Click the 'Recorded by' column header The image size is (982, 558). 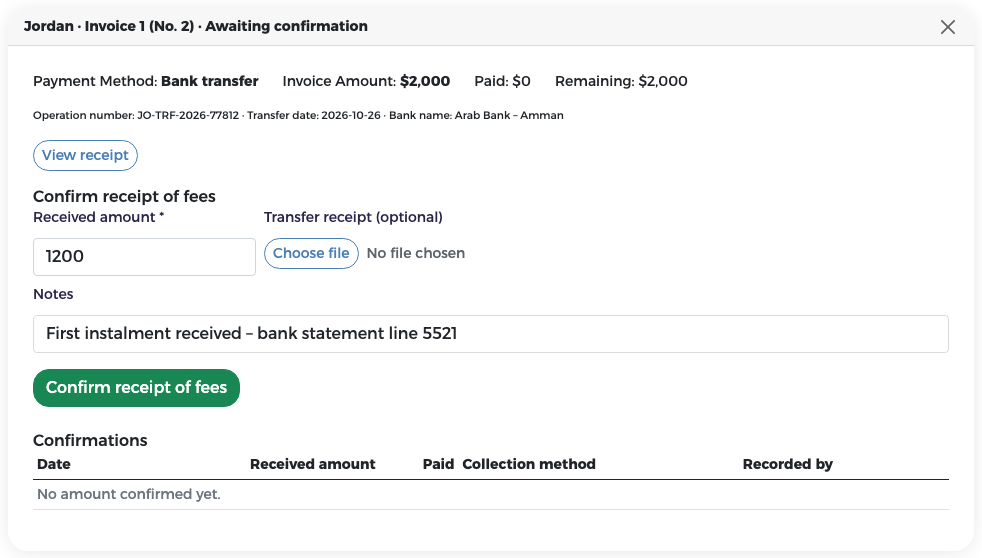(x=788, y=464)
